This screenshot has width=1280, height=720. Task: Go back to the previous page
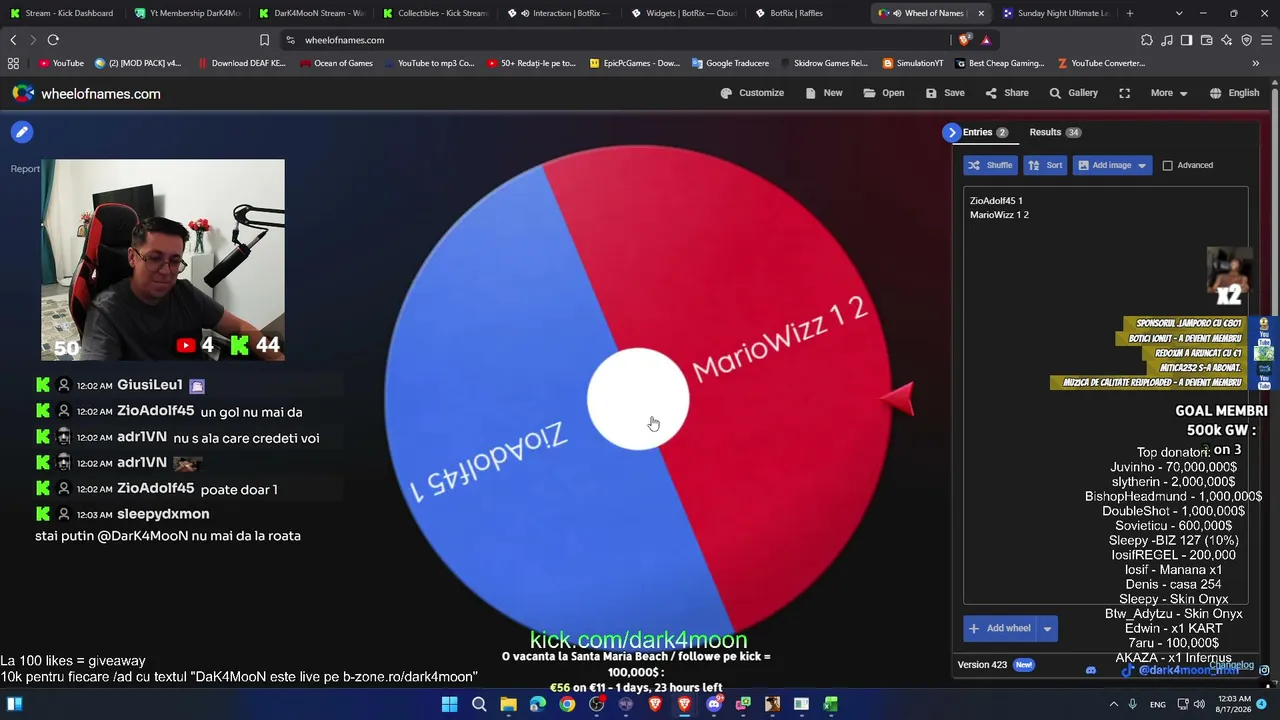click(13, 40)
